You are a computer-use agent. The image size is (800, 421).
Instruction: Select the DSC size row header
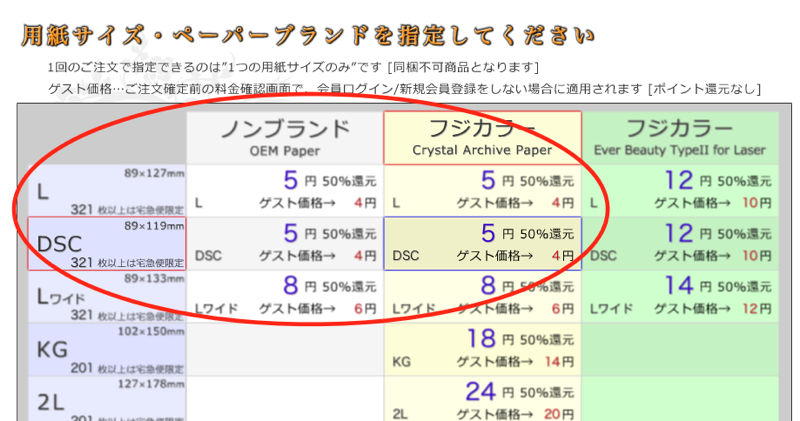[107, 243]
